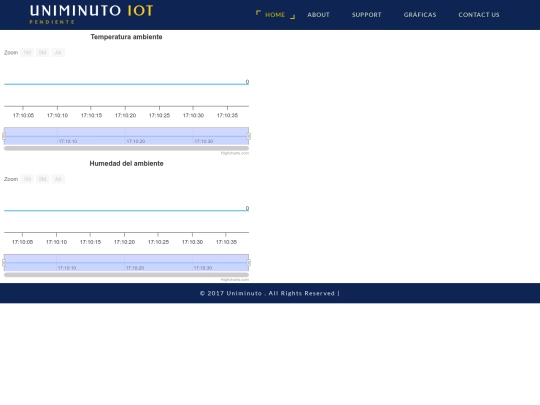Click the 0 value label on Temperatura line
The height and width of the screenshot is (405, 540).
pyautogui.click(x=247, y=82)
